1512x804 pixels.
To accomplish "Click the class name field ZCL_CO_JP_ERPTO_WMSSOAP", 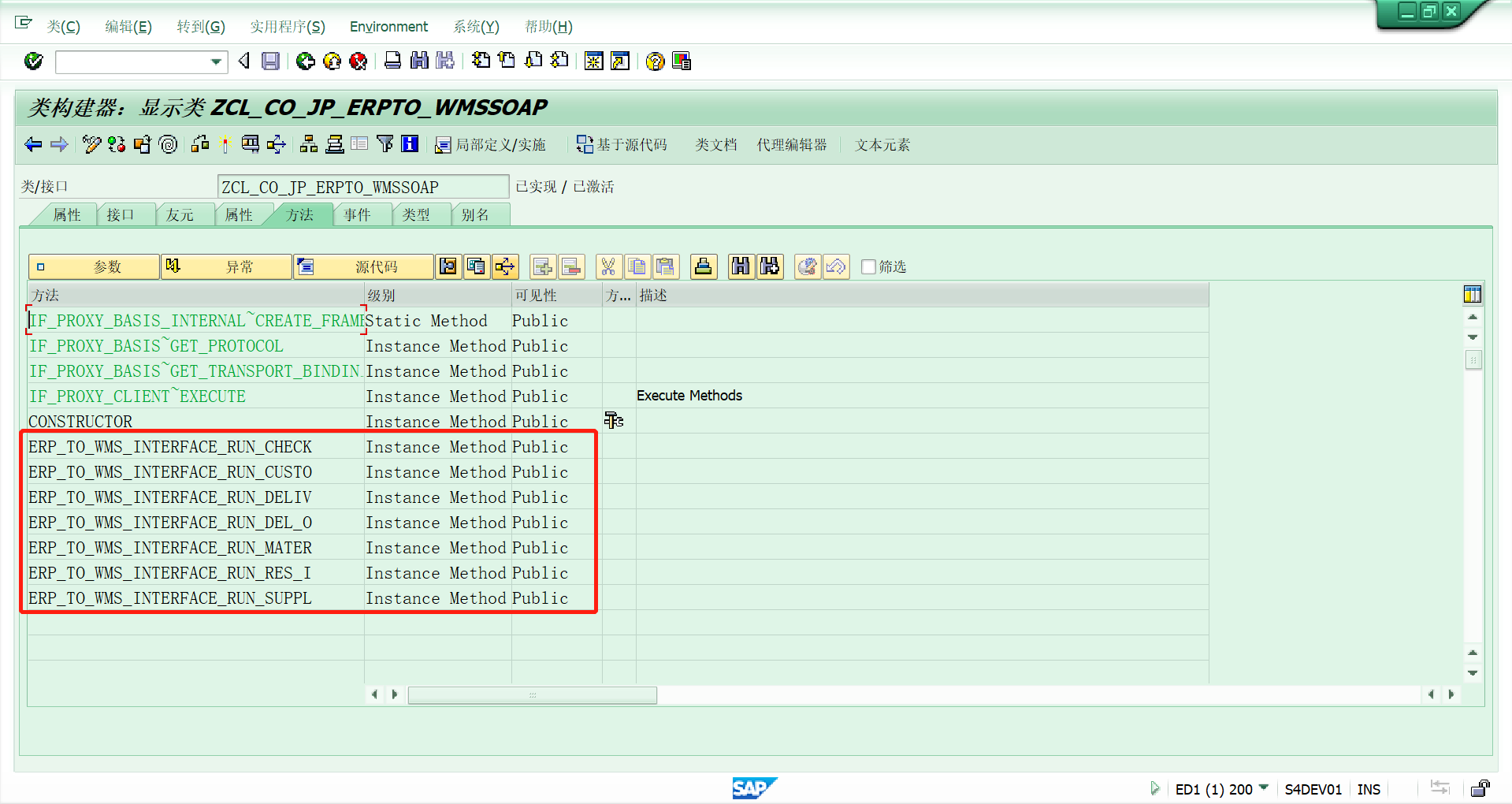I will [362, 187].
